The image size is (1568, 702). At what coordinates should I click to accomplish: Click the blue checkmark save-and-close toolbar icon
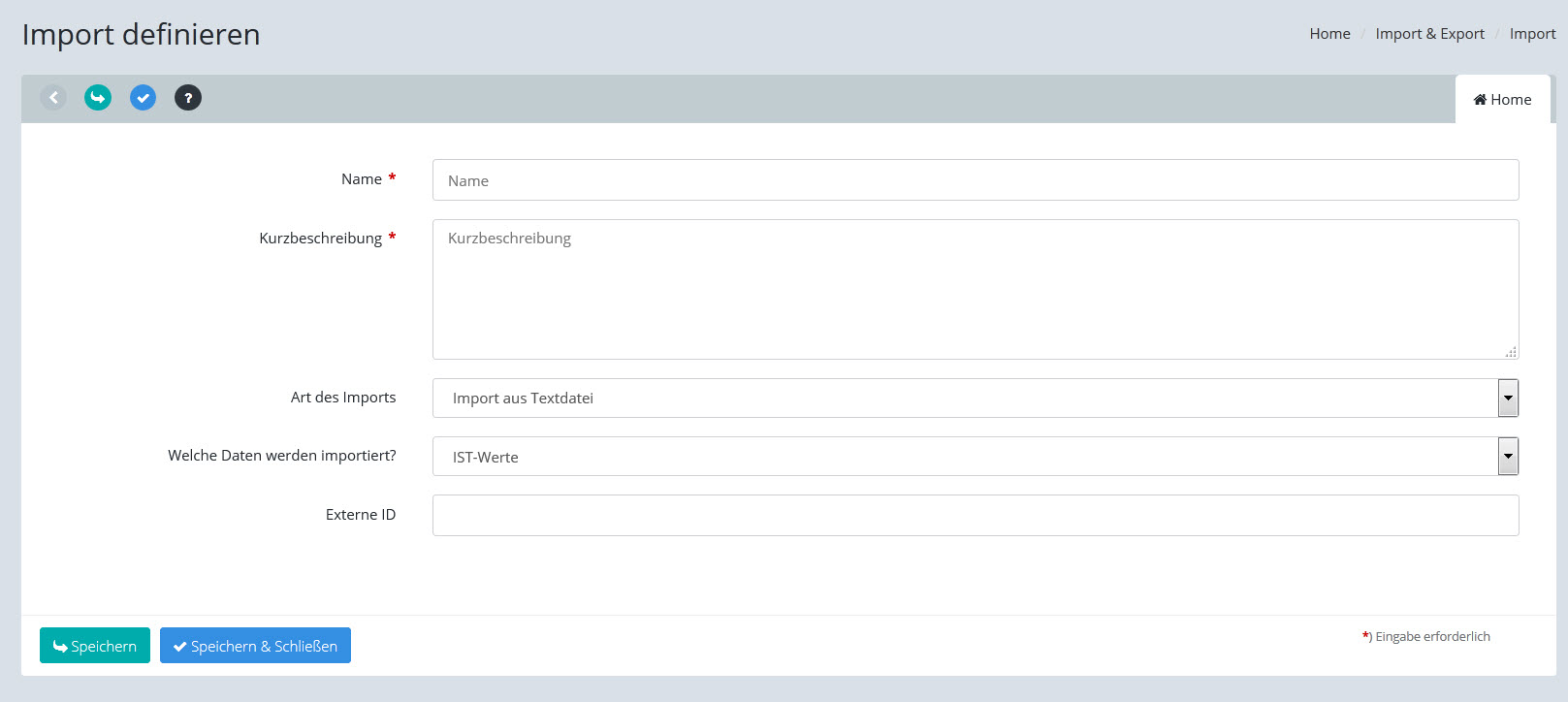(143, 98)
